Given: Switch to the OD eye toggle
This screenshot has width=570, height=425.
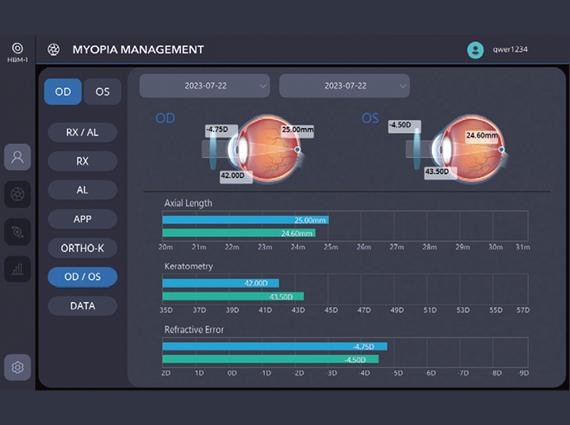Looking at the screenshot, I should (63, 92).
